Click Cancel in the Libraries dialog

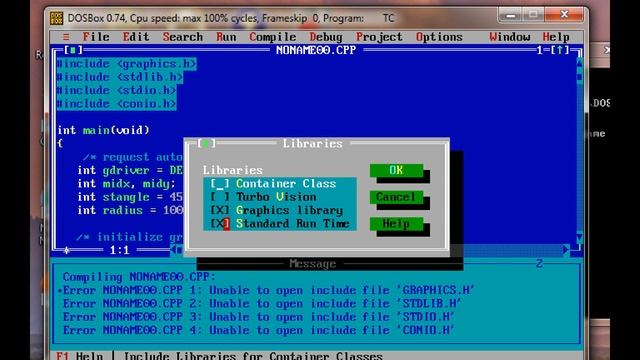(x=396, y=197)
